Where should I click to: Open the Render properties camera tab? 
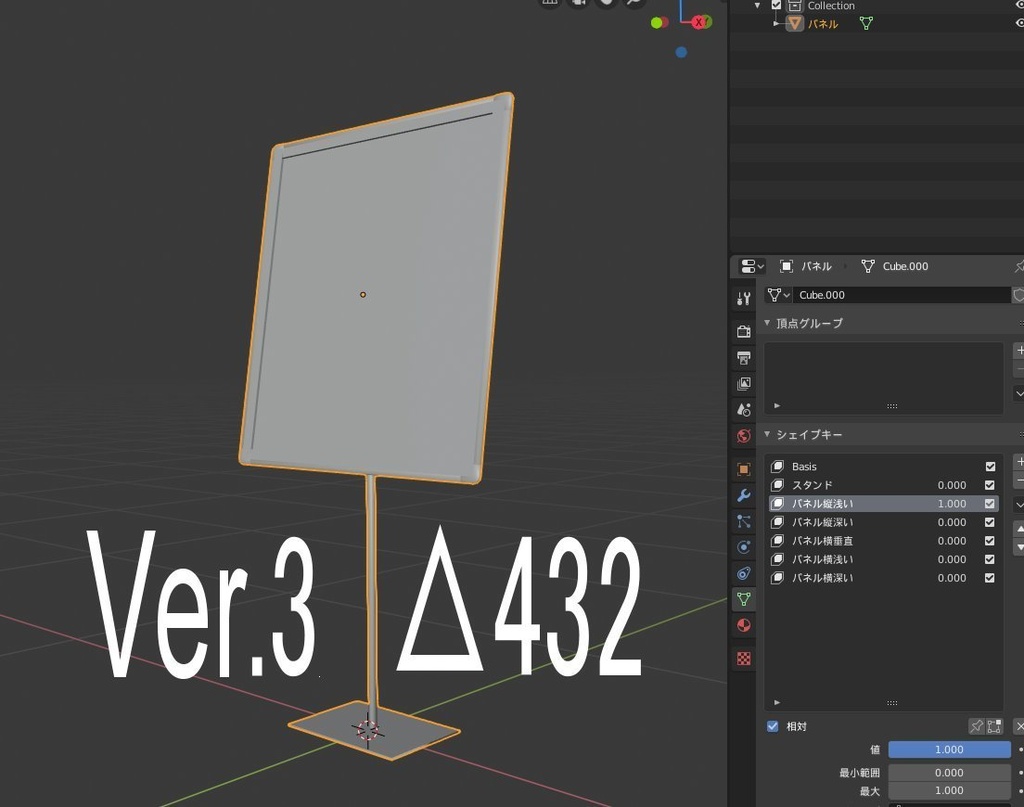click(x=744, y=331)
